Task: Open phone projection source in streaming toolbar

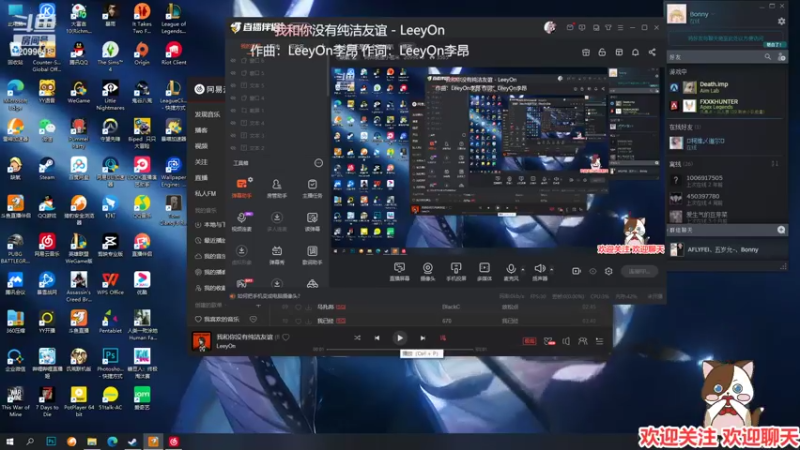Action: click(456, 271)
